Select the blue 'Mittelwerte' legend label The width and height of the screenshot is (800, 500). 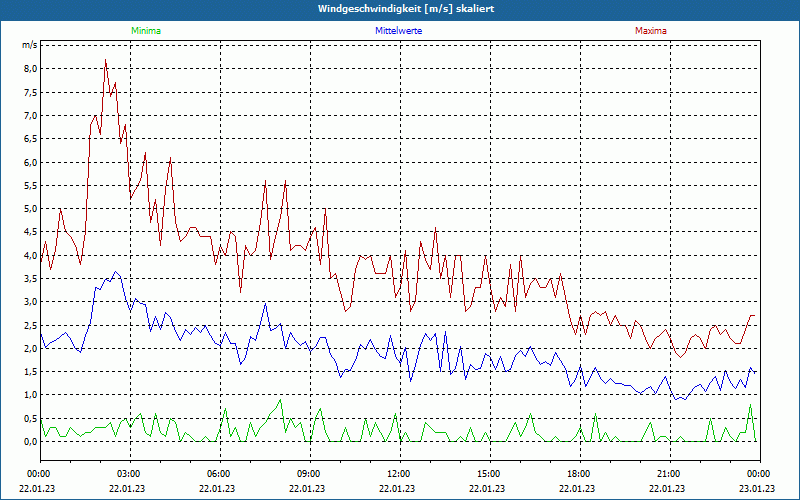point(398,31)
